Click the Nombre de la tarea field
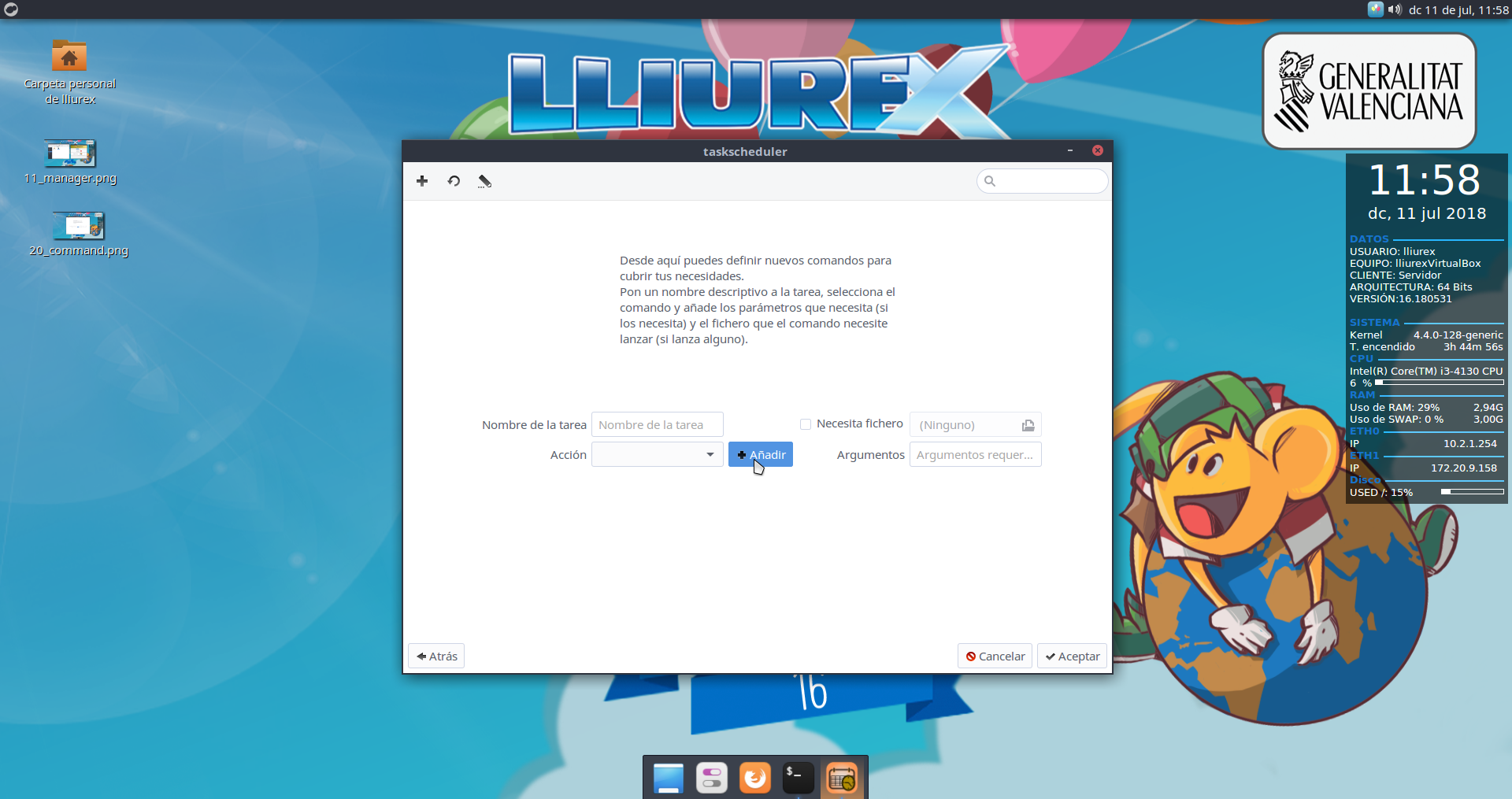Image resolution: width=1512 pixels, height=799 pixels. coord(657,425)
